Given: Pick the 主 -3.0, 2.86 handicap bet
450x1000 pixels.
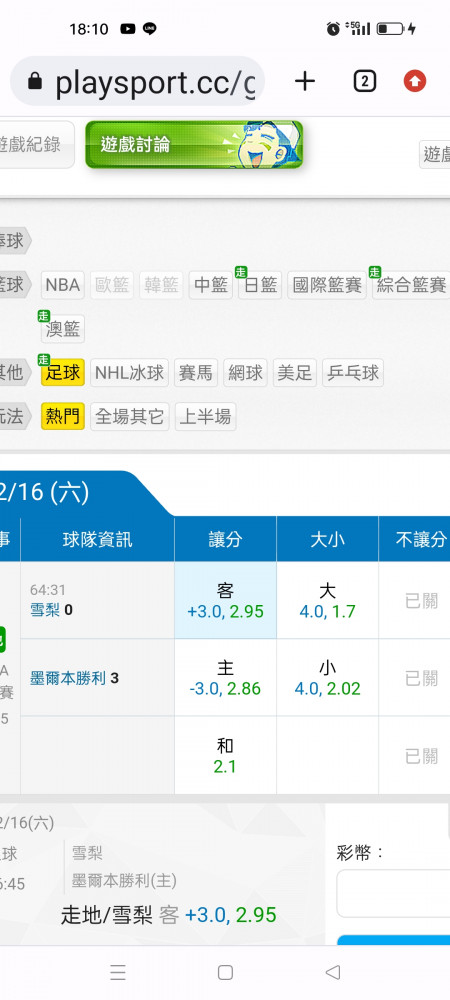Looking at the screenshot, I should [226, 677].
